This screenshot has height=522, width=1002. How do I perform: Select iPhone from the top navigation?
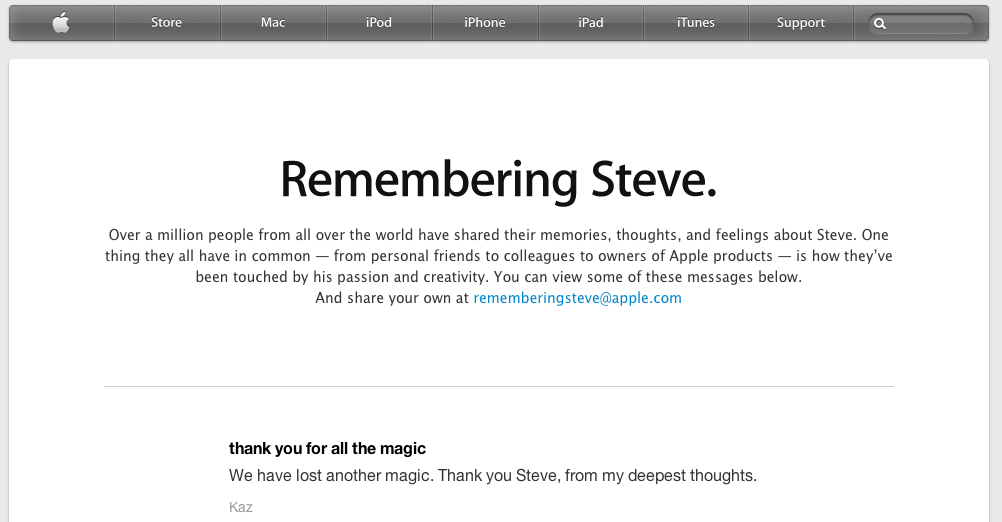(485, 22)
